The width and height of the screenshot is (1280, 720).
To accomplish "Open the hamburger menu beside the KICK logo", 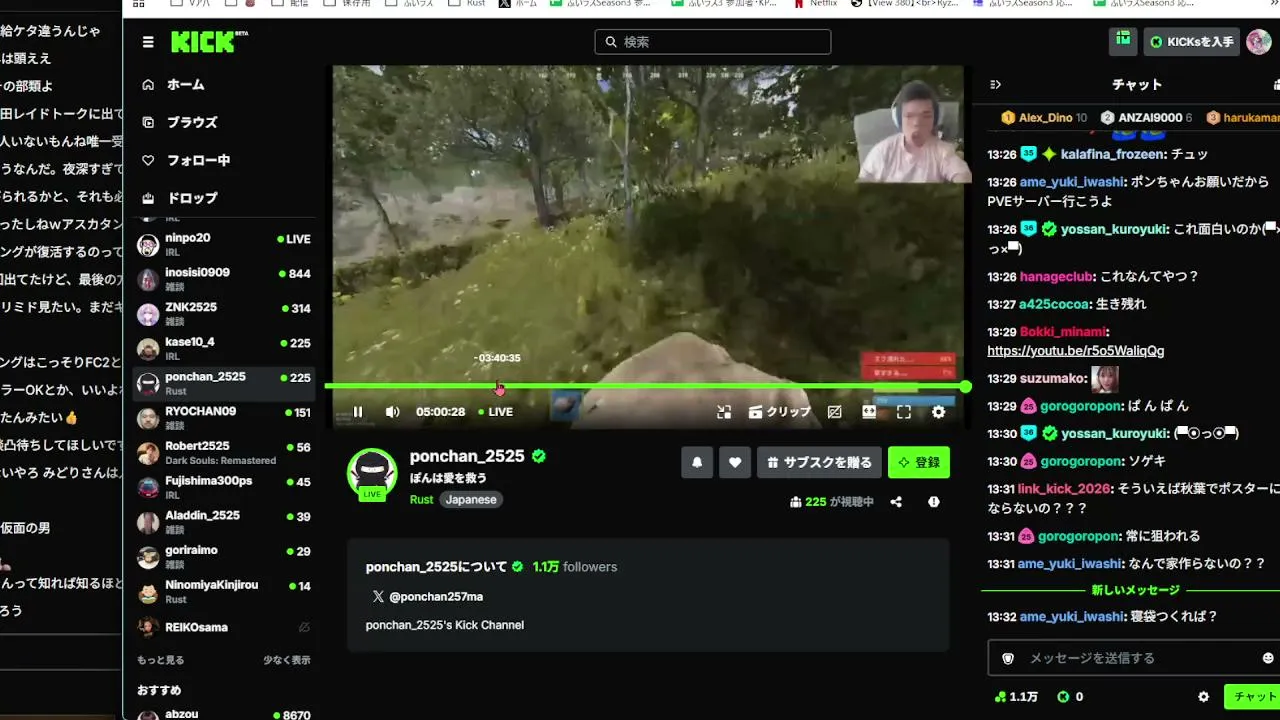I will pos(148,42).
